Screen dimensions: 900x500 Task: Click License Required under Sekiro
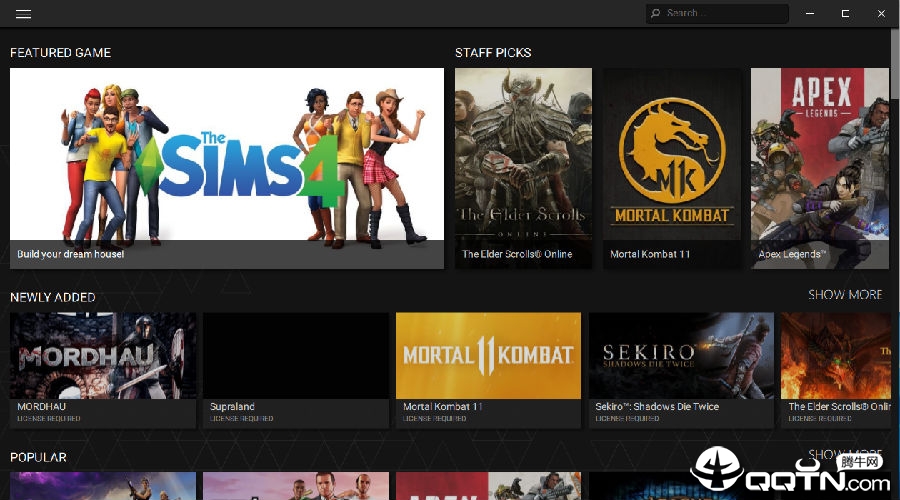point(627,418)
